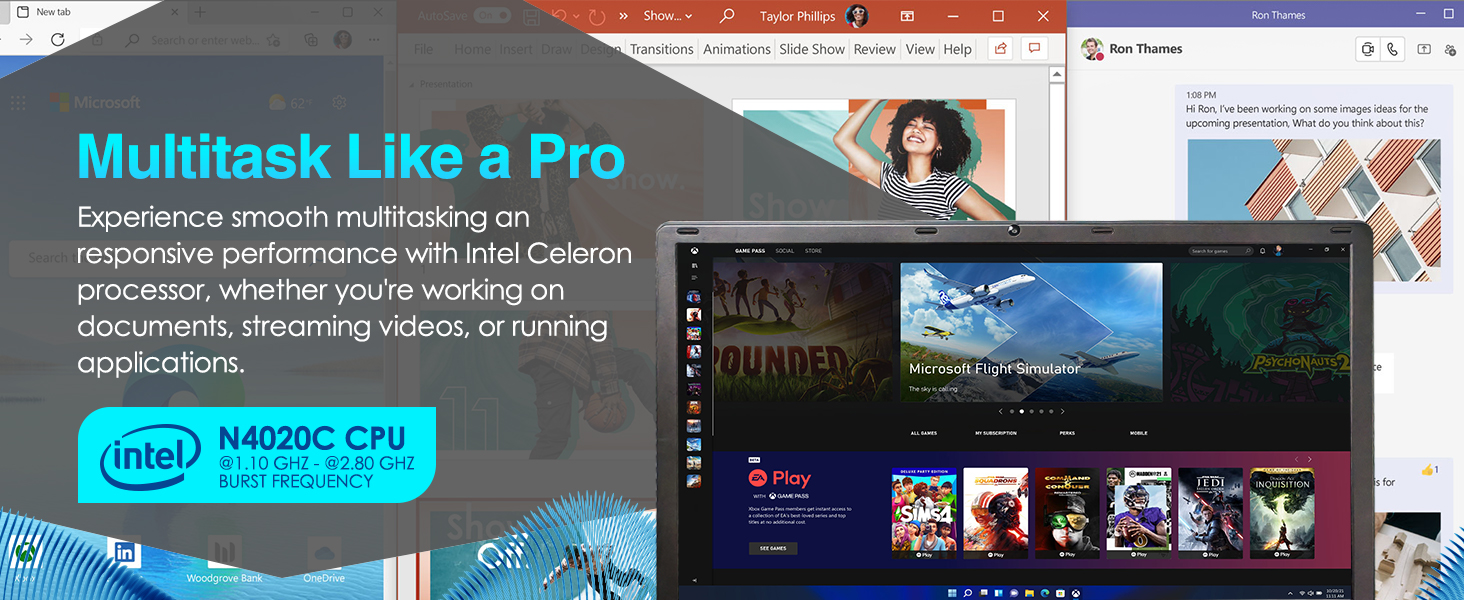Click the Teams add people icon
1464x600 pixels.
pyautogui.click(x=1450, y=49)
